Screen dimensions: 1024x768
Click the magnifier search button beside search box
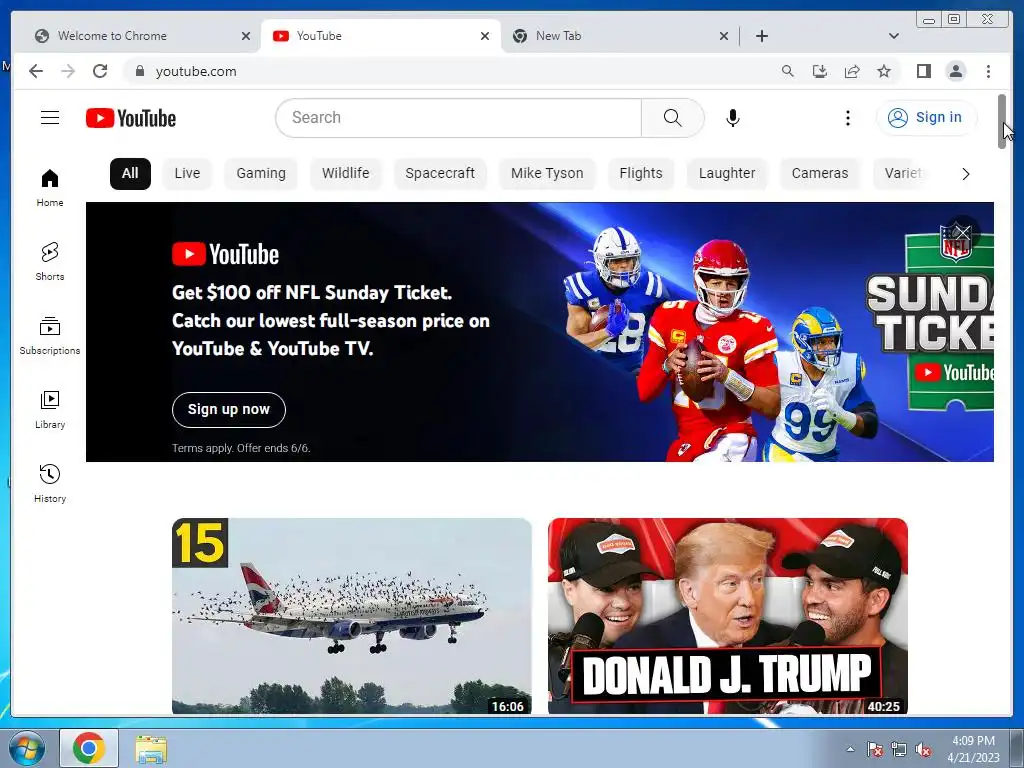[673, 118]
